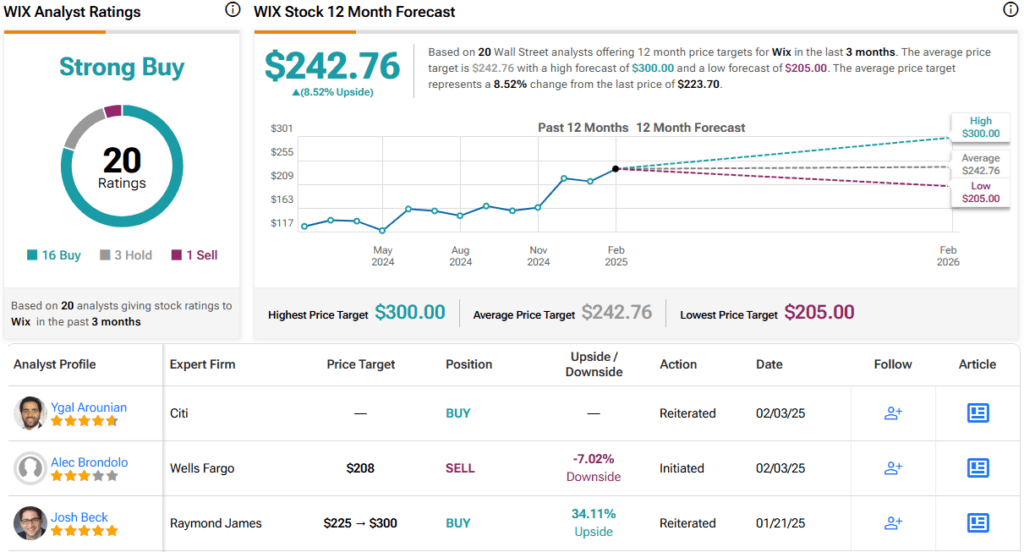Viewport: 1024px width, 552px height.
Task: Sort by Analyst Profile column header
Action: pyautogui.click(x=55, y=365)
